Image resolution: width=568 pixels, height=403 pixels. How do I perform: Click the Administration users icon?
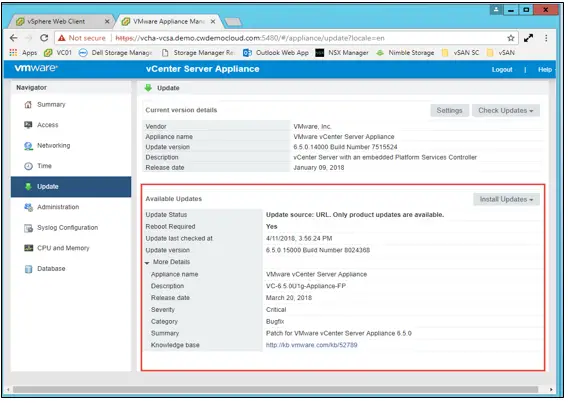pyautogui.click(x=28, y=207)
